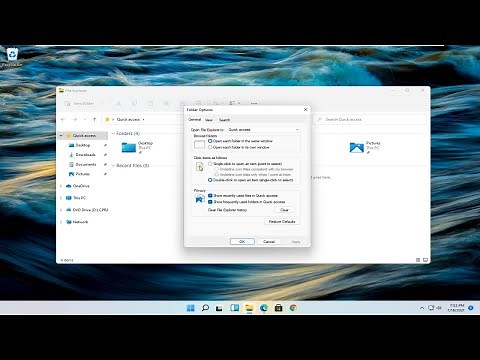480x360 pixels.
Task: Click the taskbar clock and date
Action: tap(456, 308)
